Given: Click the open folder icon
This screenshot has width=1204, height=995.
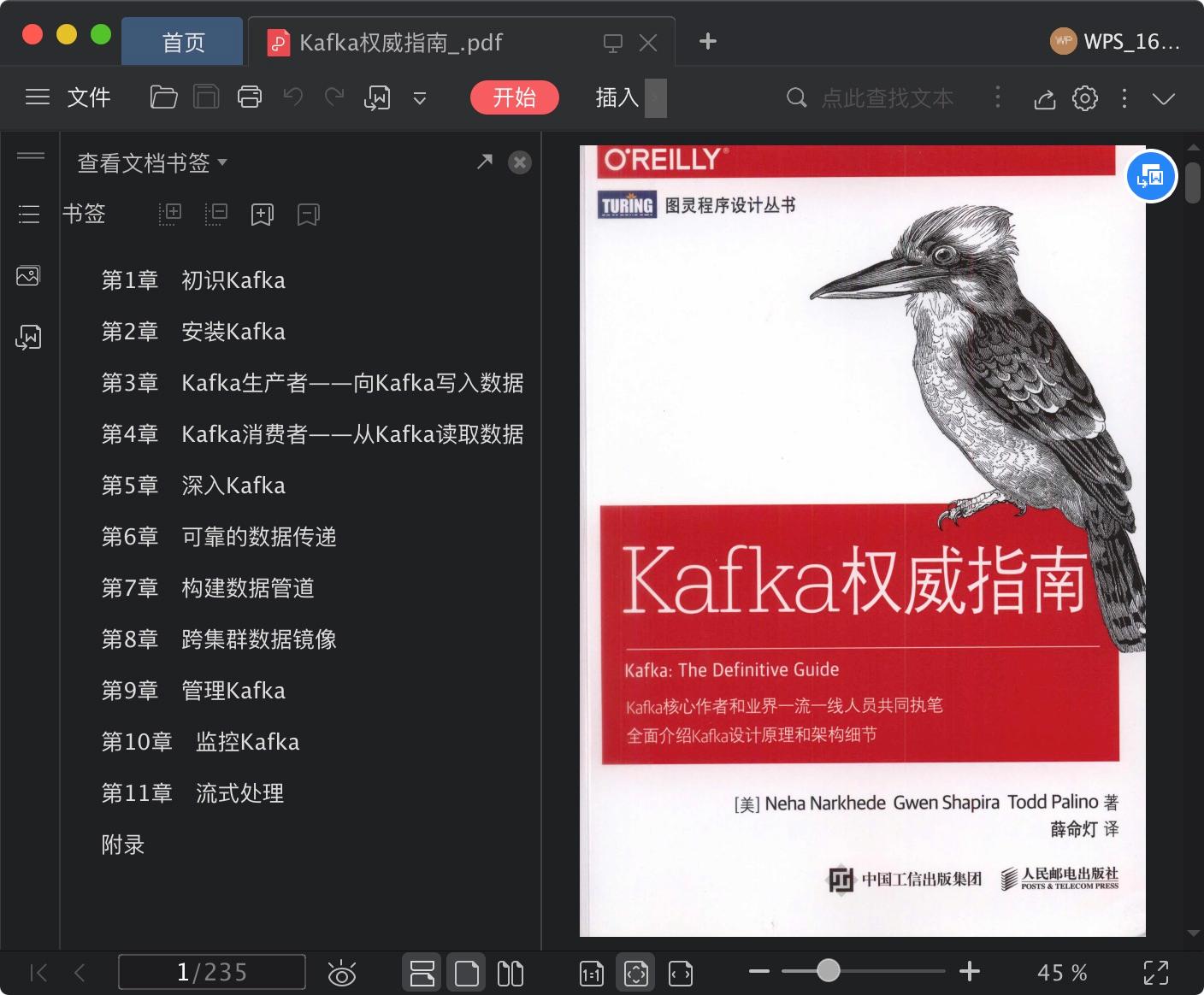Looking at the screenshot, I should point(163,97).
